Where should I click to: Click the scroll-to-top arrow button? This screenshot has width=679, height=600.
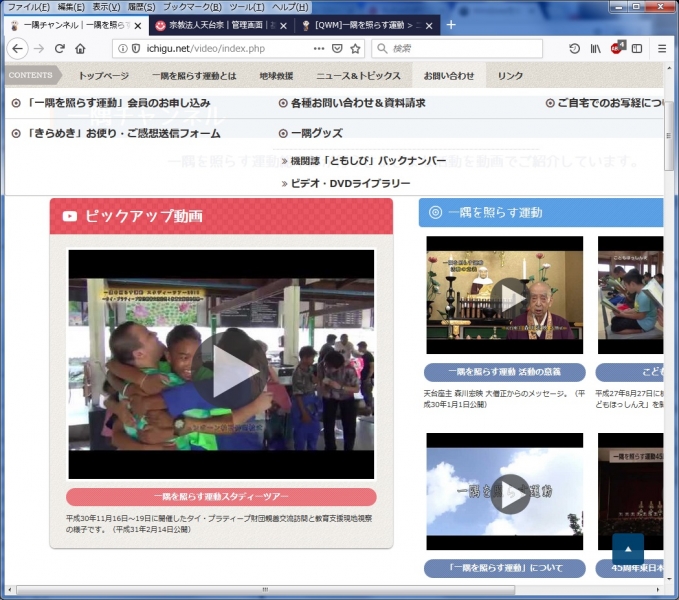628,549
